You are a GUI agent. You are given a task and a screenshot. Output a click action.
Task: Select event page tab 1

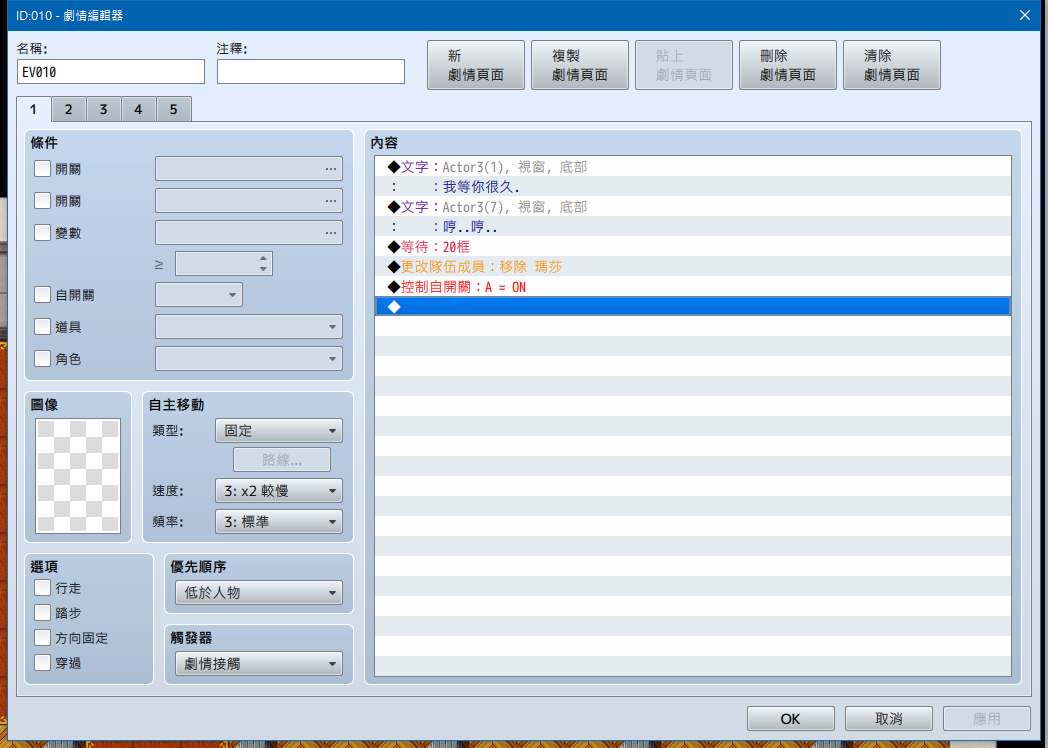[x=33, y=109]
